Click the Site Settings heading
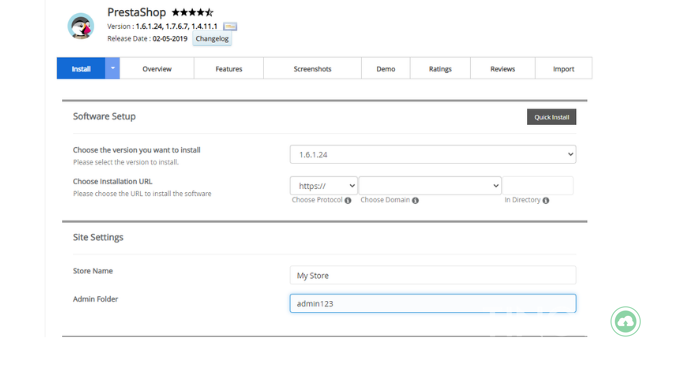Viewport: 700px width, 375px height. (98, 237)
